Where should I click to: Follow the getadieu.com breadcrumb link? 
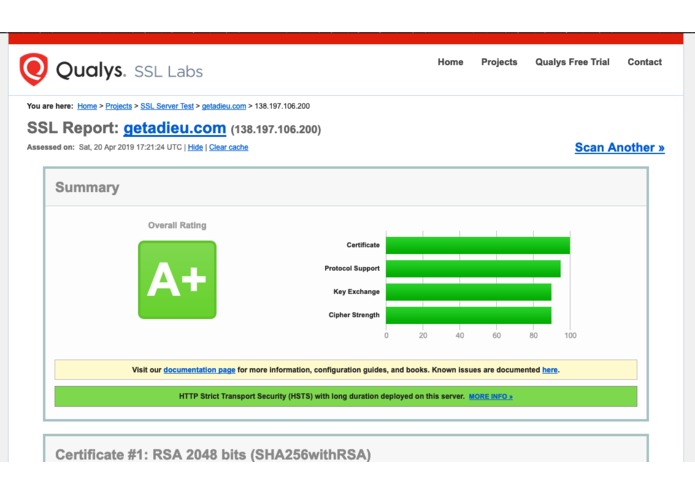(224, 106)
